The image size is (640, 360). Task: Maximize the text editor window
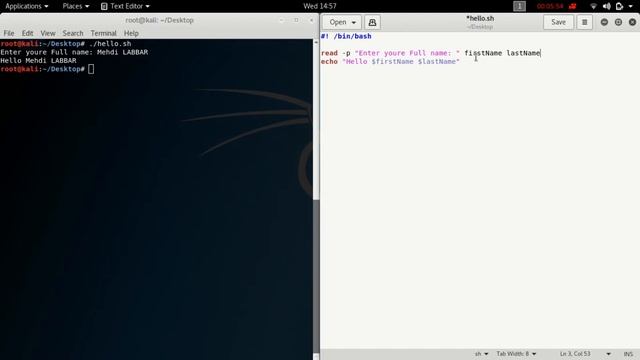[618, 22]
